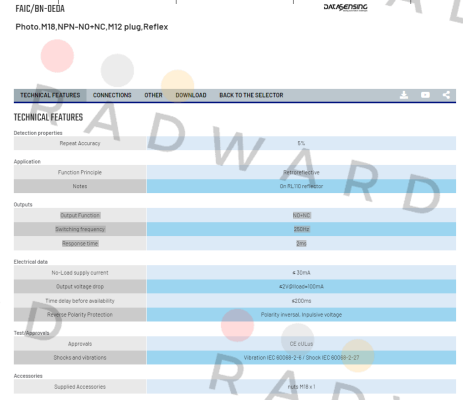Click the FAIC/BN-0E0A product title
Image resolution: width=463 pixels, height=400 pixels.
pyautogui.click(x=40, y=9)
